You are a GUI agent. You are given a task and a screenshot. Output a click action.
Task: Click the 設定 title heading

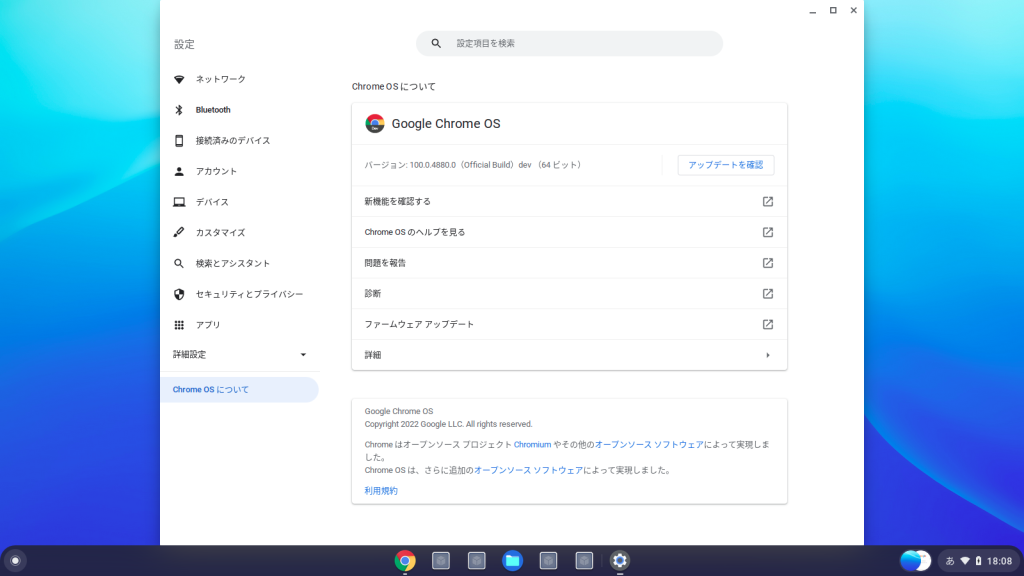(184, 44)
